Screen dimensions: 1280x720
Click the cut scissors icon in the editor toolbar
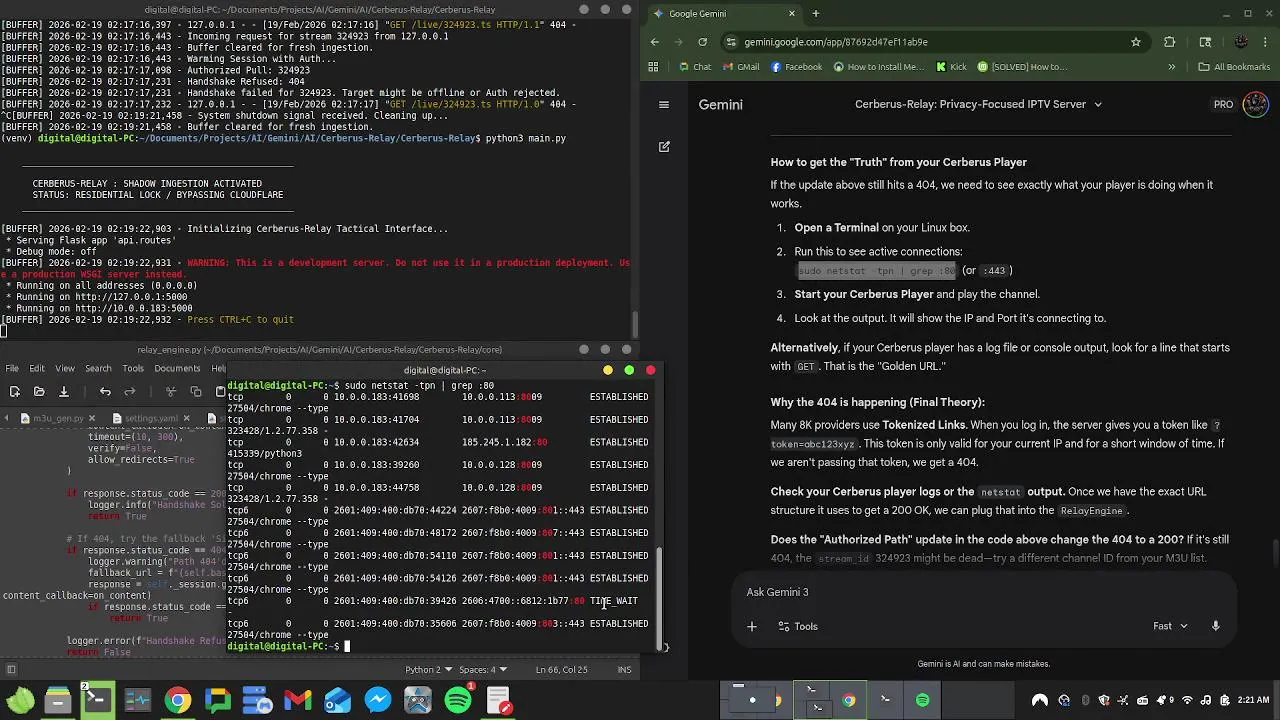(x=171, y=391)
